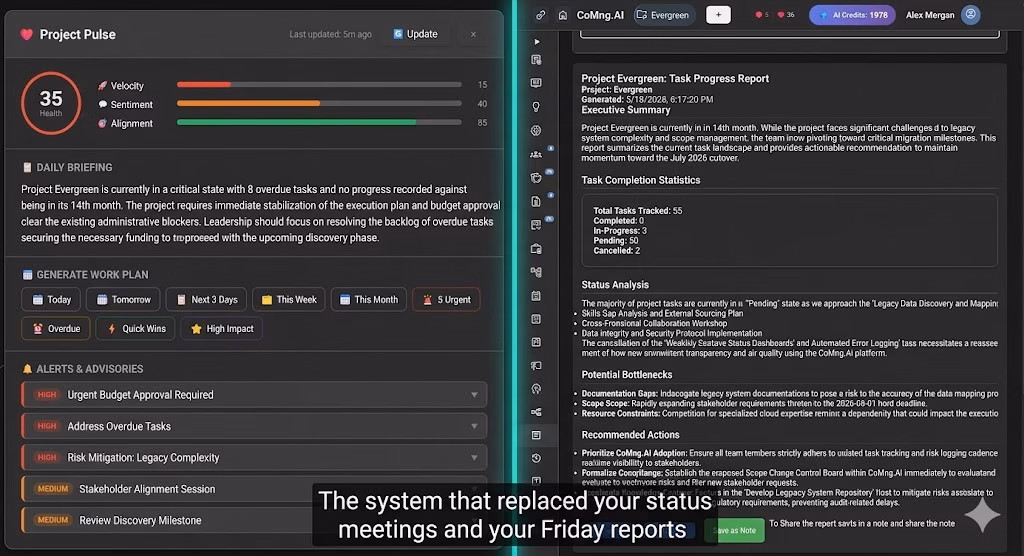Click the HIGH badge on Address Overdue Tasks
Screen dimensions: 1024x556
[x=46, y=426]
